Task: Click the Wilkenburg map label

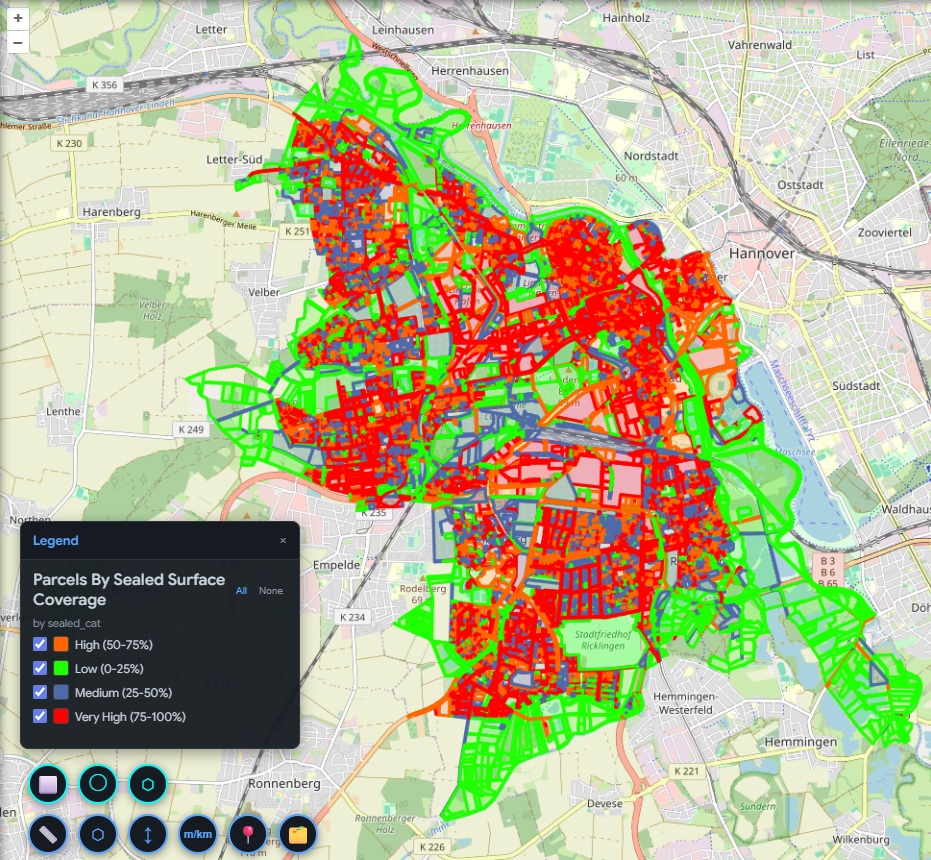Action: click(861, 839)
